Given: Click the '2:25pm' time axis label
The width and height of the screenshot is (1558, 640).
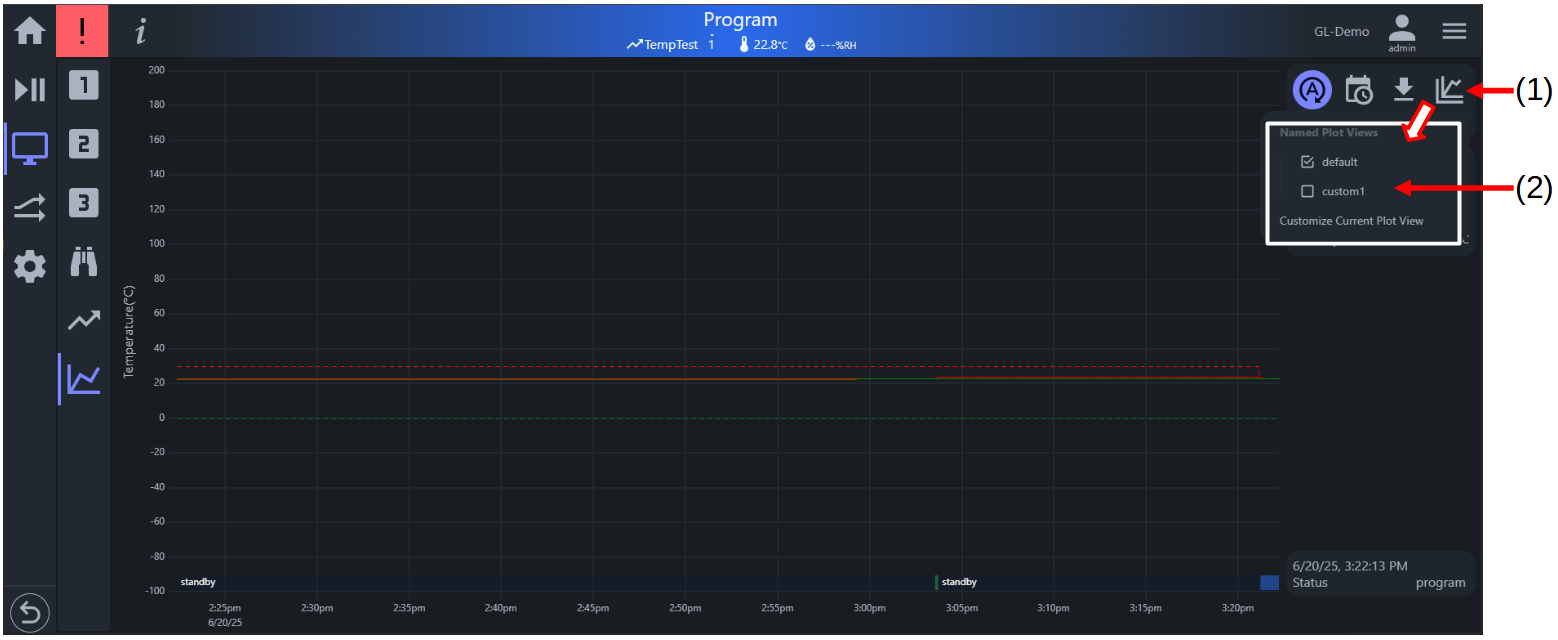Looking at the screenshot, I should pos(224,607).
